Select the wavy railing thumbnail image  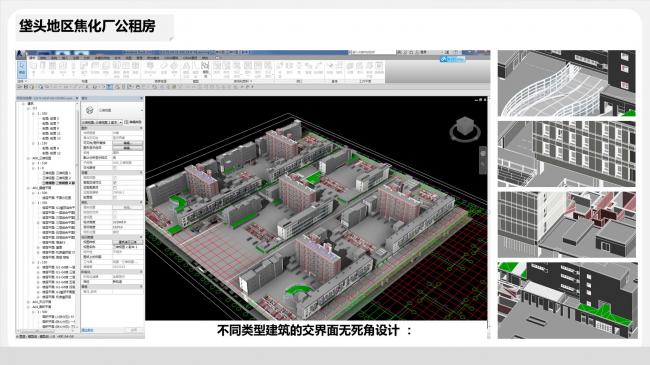(x=566, y=83)
